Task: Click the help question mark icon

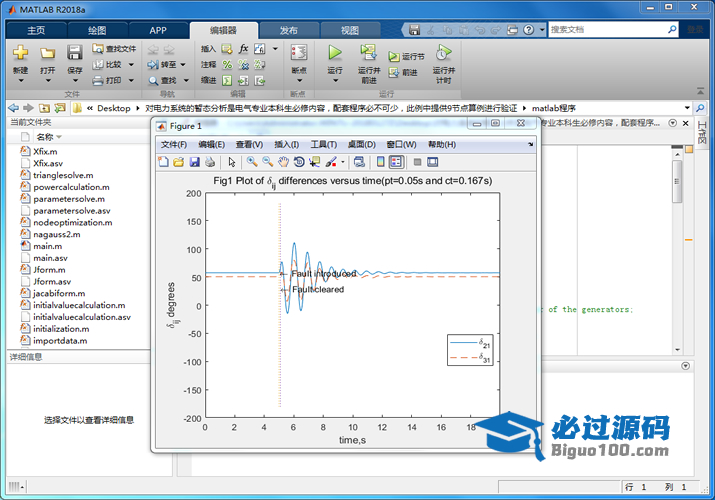Action: 528,30
